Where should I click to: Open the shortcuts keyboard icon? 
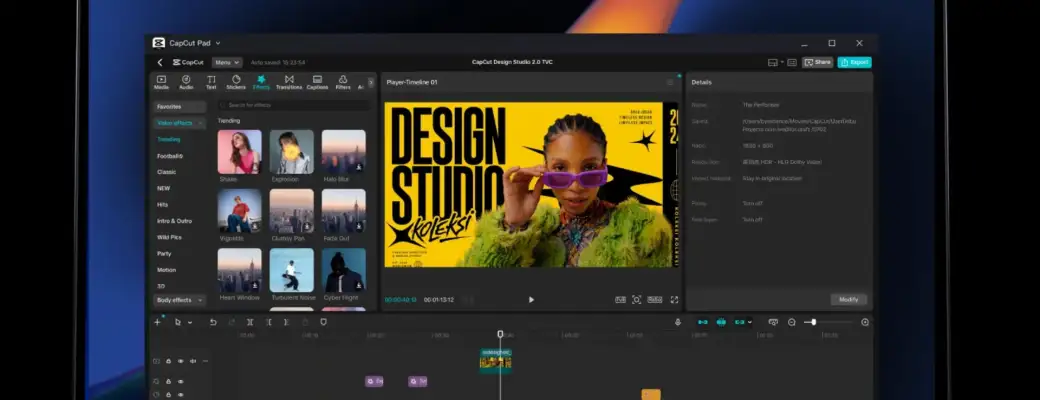pos(792,62)
